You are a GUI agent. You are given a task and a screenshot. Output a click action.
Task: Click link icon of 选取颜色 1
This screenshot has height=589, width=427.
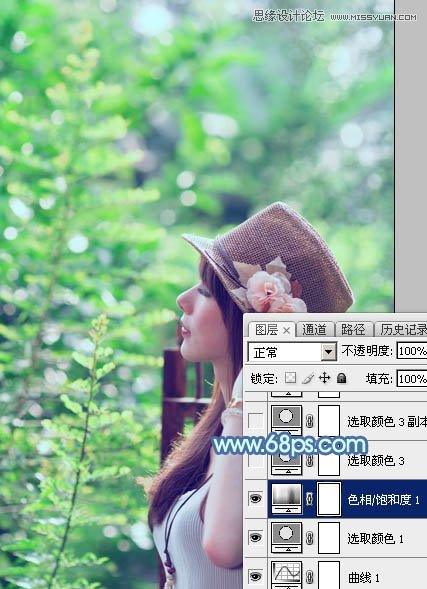tap(309, 538)
